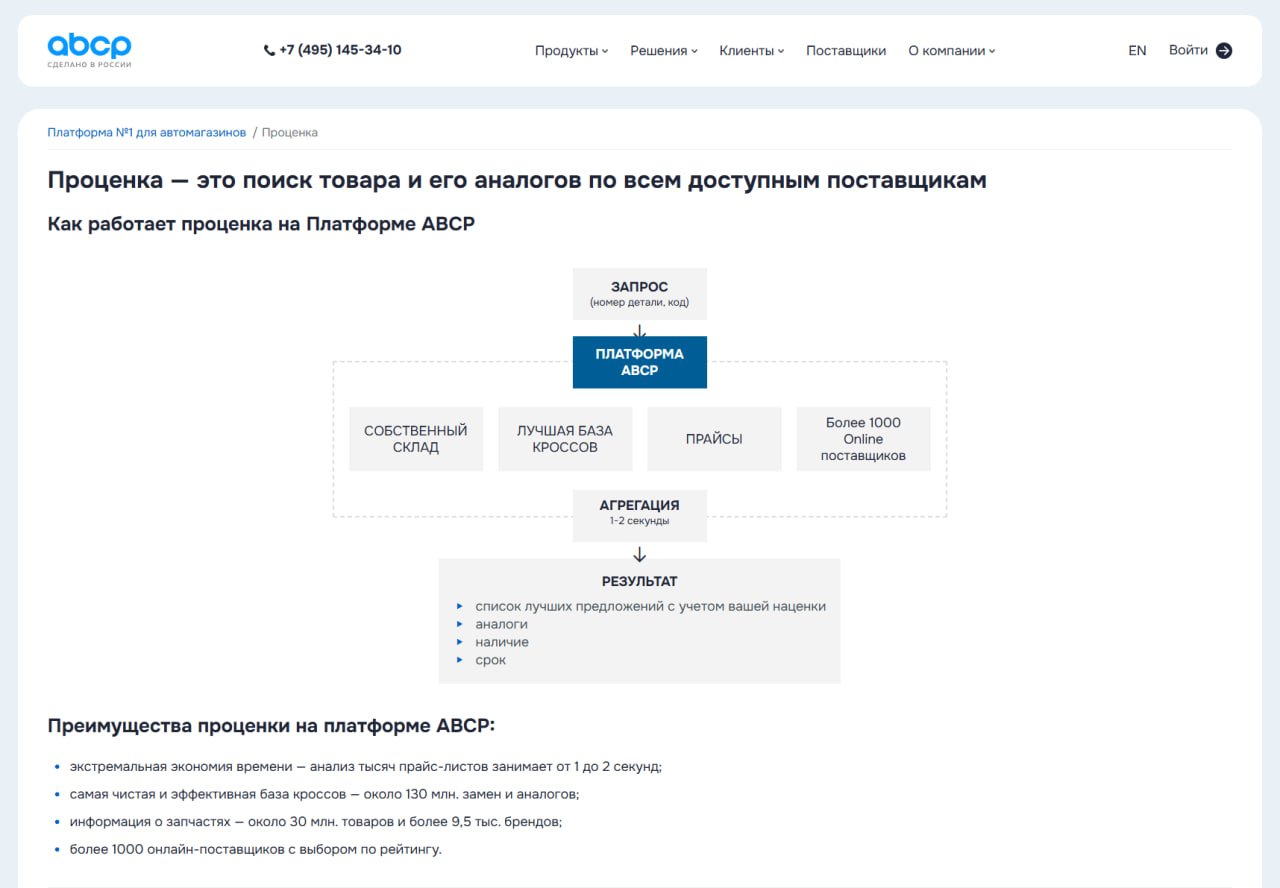Open breadcrumb Платформа №1 для автомагазинов

tap(147, 132)
